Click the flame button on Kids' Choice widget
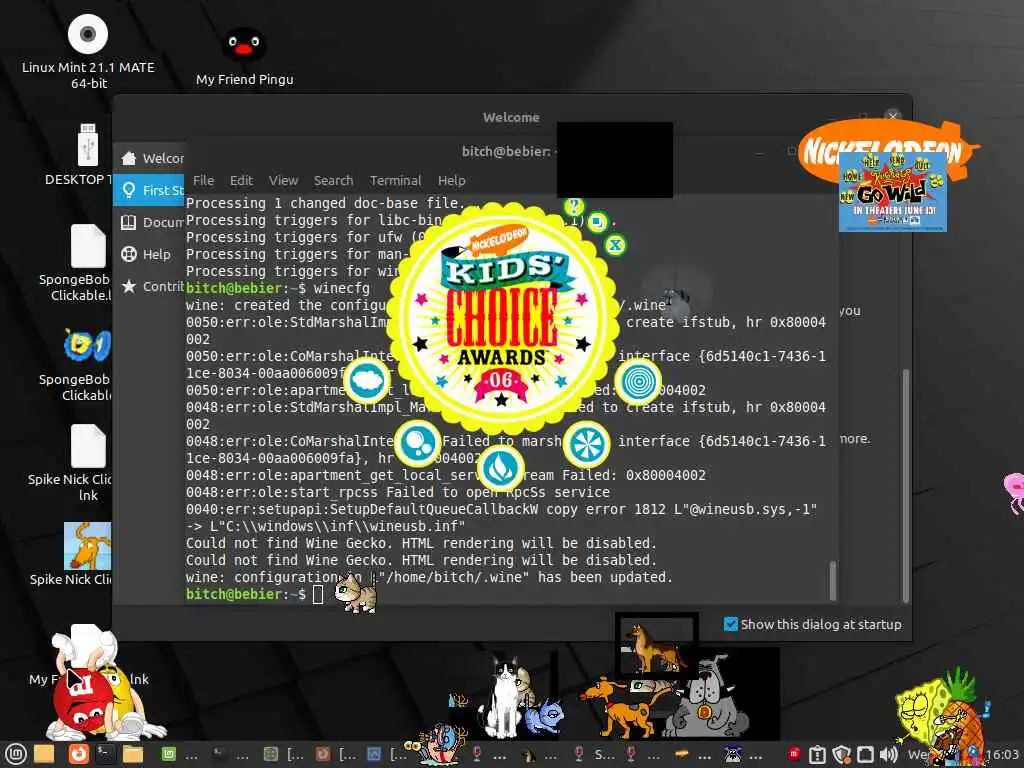The image size is (1024, 768). tap(501, 468)
